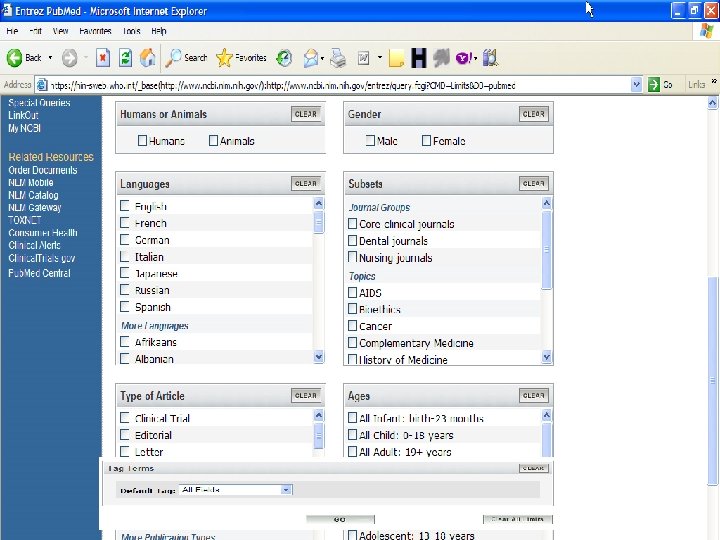Click the Edit page toolbar icon
The height and width of the screenshot is (540, 720).
363,58
